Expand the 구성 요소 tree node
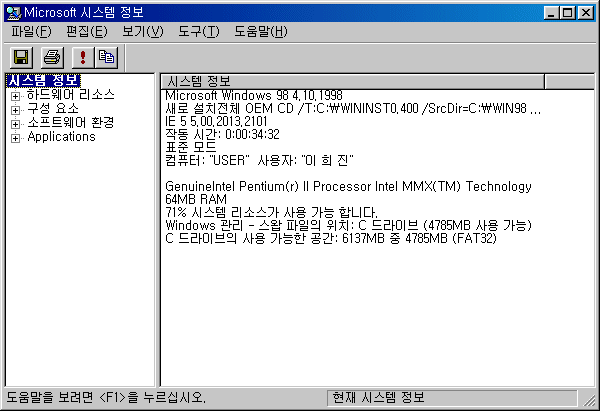This screenshot has width=600, height=411. pos(15,110)
